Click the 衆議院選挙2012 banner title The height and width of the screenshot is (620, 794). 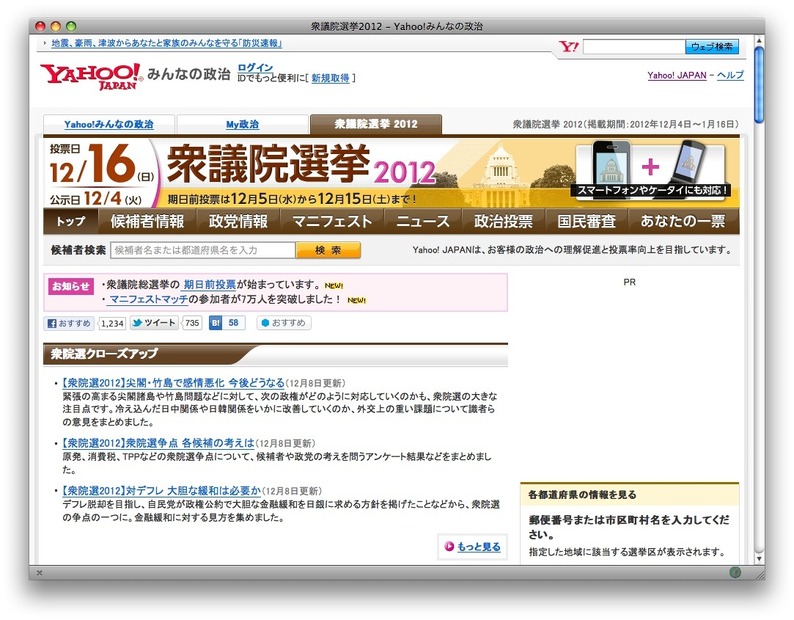(x=301, y=165)
